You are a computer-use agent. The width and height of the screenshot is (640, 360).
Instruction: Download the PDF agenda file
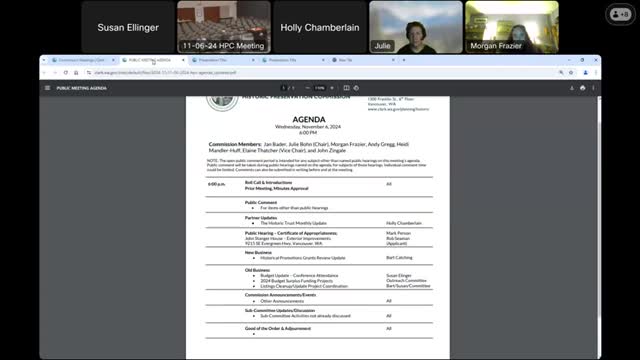pyautogui.click(x=572, y=88)
